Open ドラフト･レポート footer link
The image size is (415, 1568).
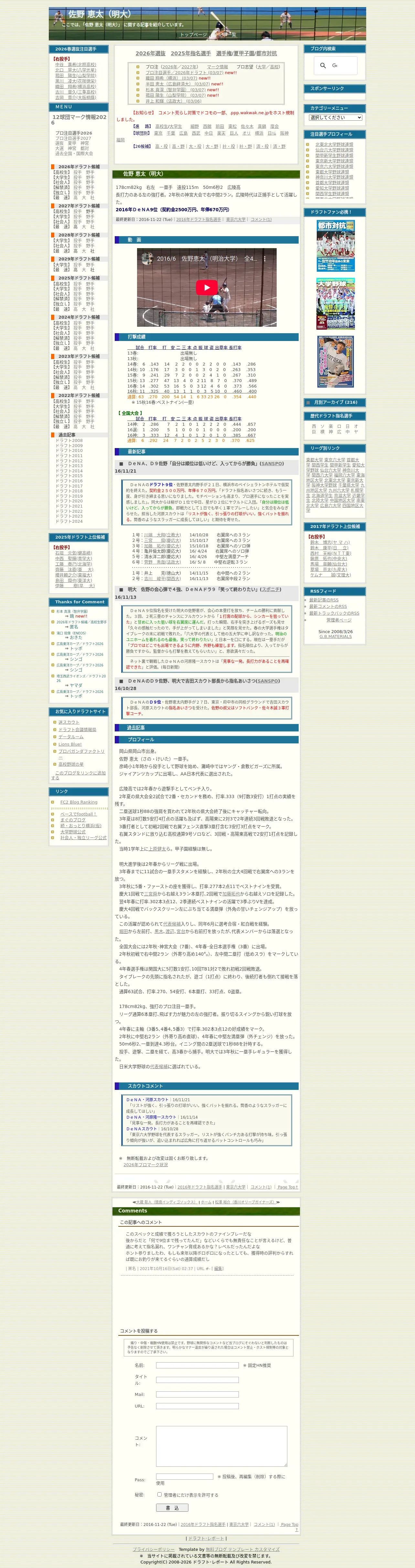pyautogui.click(x=206, y=1538)
